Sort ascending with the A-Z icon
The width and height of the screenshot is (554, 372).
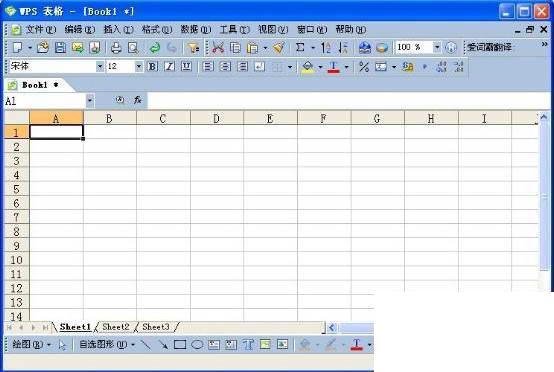point(326,47)
